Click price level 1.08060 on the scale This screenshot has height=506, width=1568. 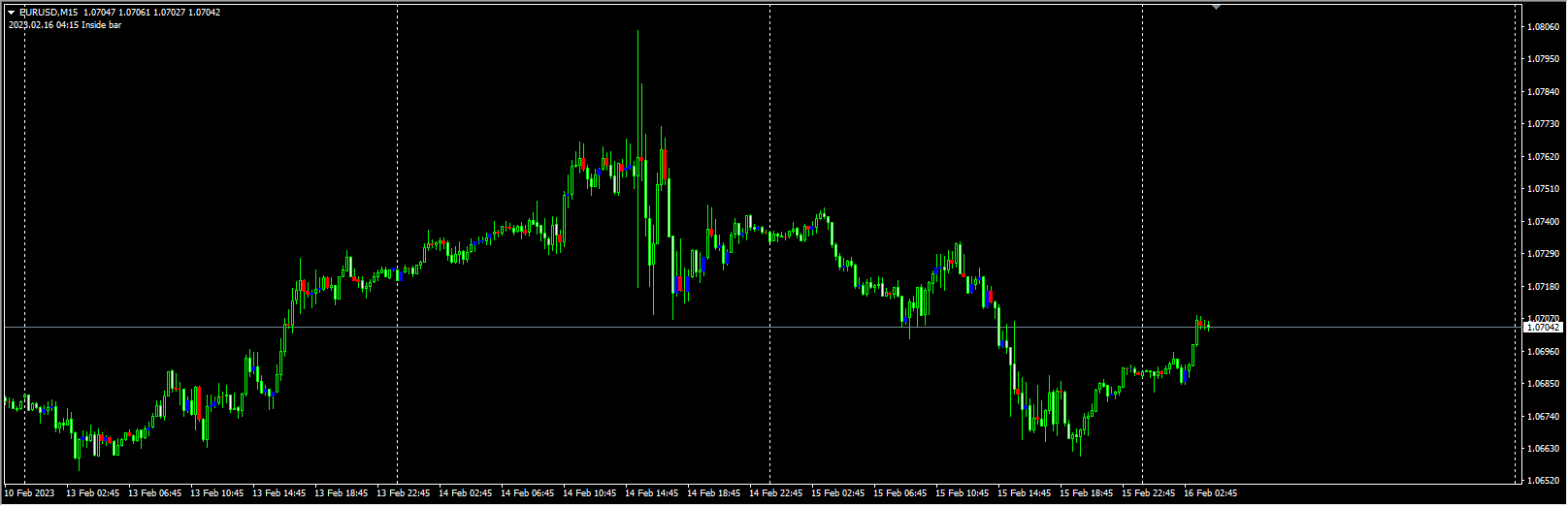tap(1543, 27)
